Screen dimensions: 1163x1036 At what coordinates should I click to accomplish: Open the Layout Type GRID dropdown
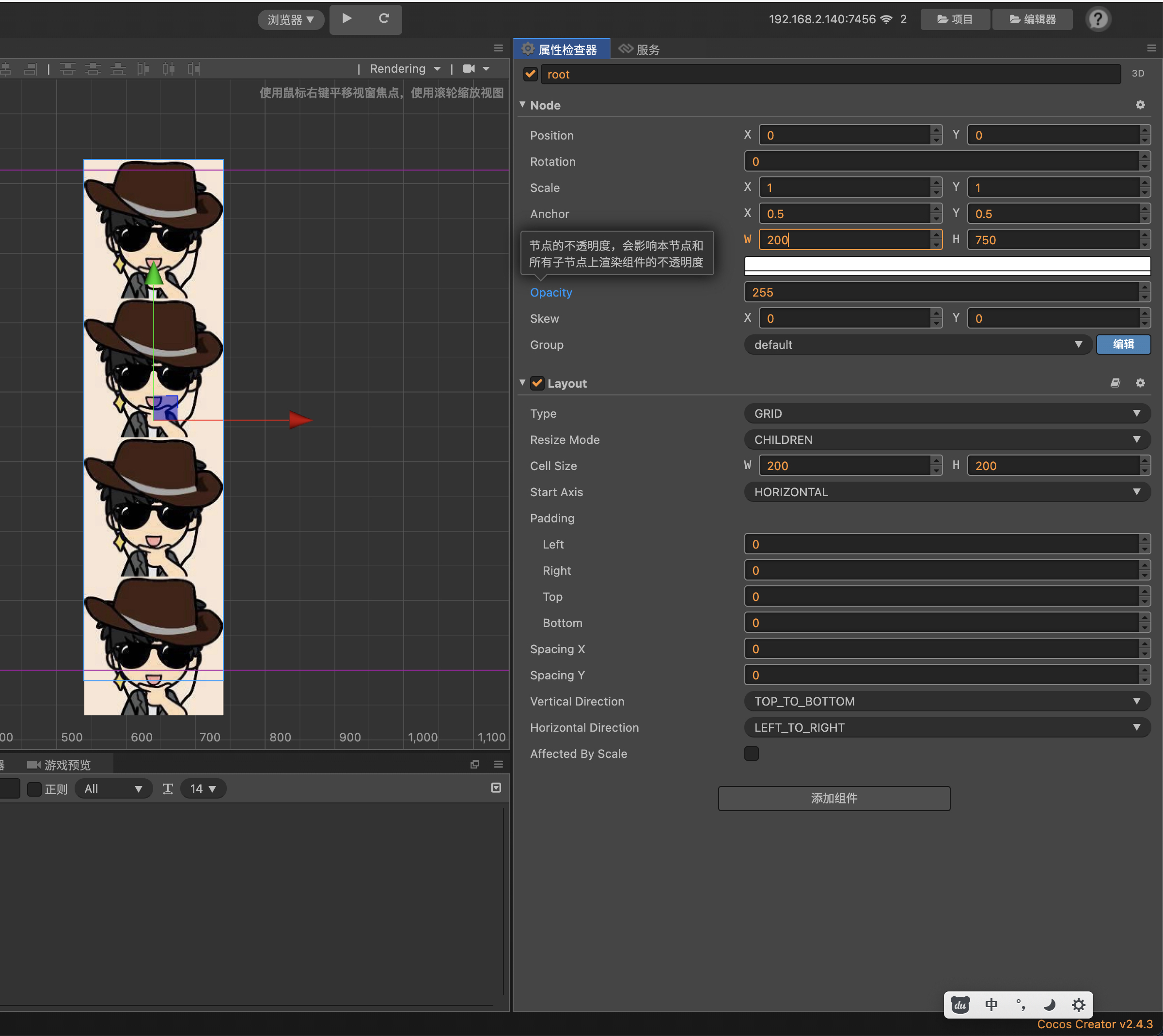click(x=947, y=414)
